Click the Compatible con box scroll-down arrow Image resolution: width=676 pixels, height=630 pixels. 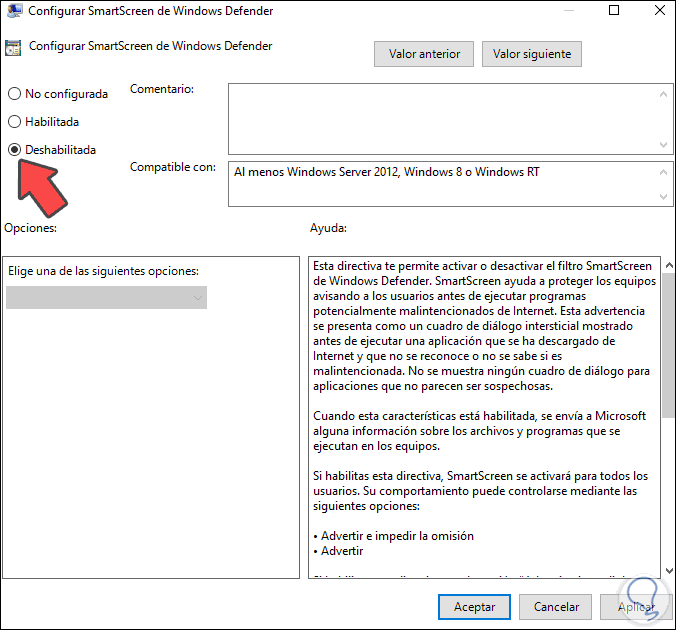(663, 197)
